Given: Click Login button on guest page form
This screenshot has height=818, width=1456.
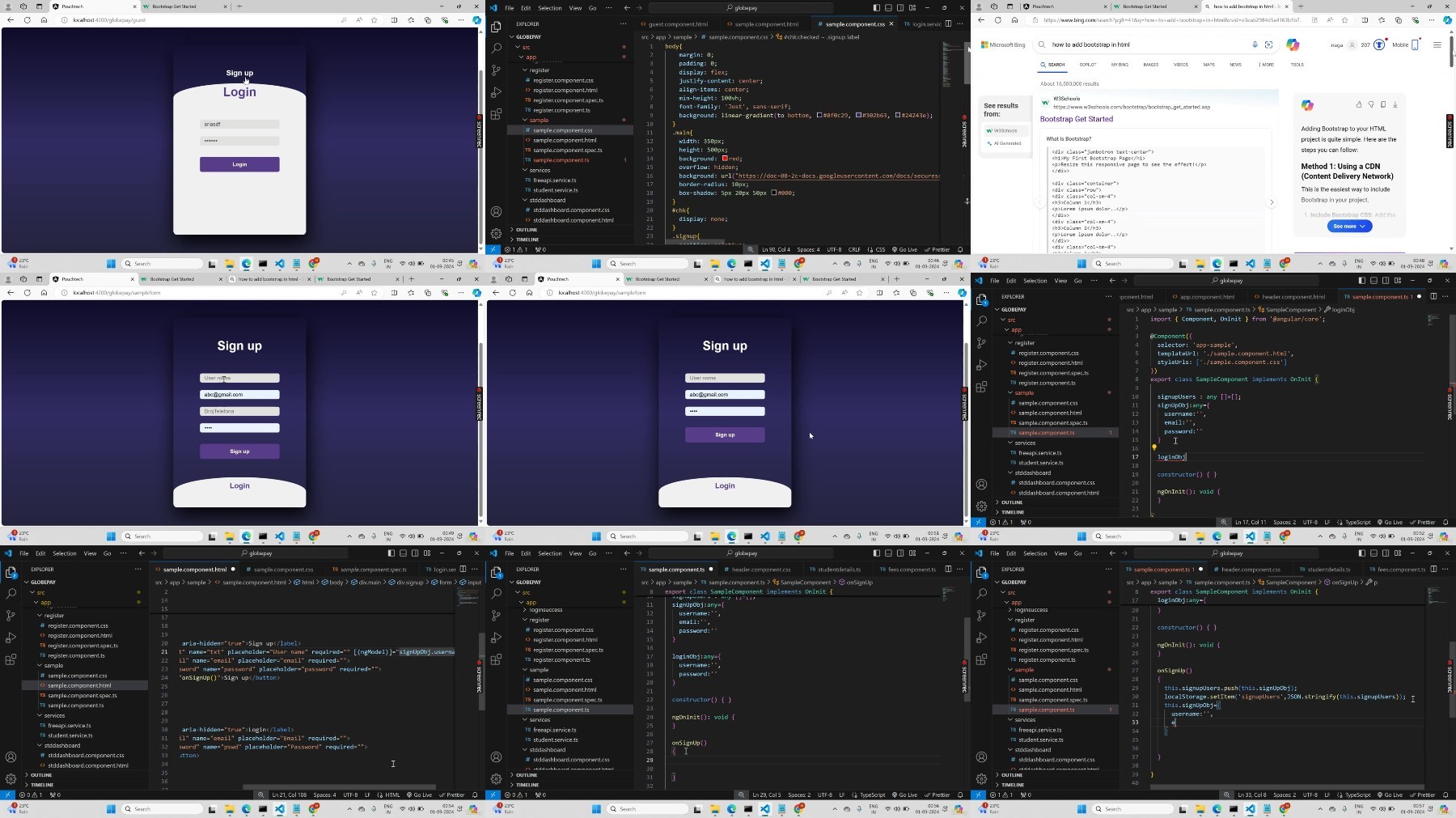Looking at the screenshot, I should point(239,164).
